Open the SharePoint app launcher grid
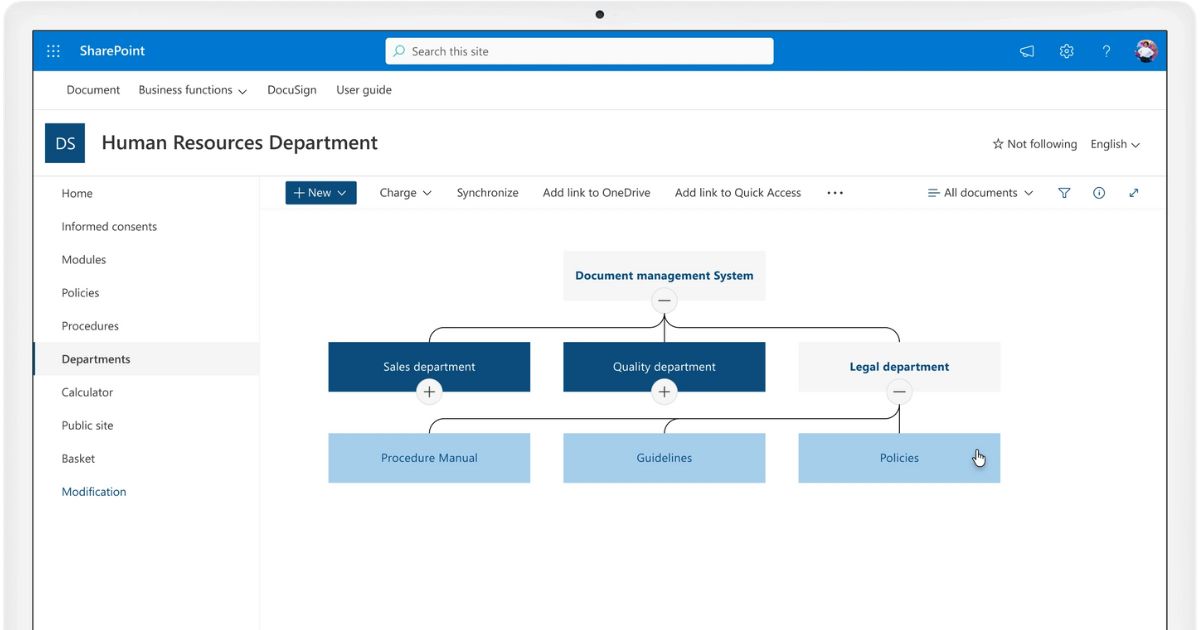1200x630 pixels. 54,51
